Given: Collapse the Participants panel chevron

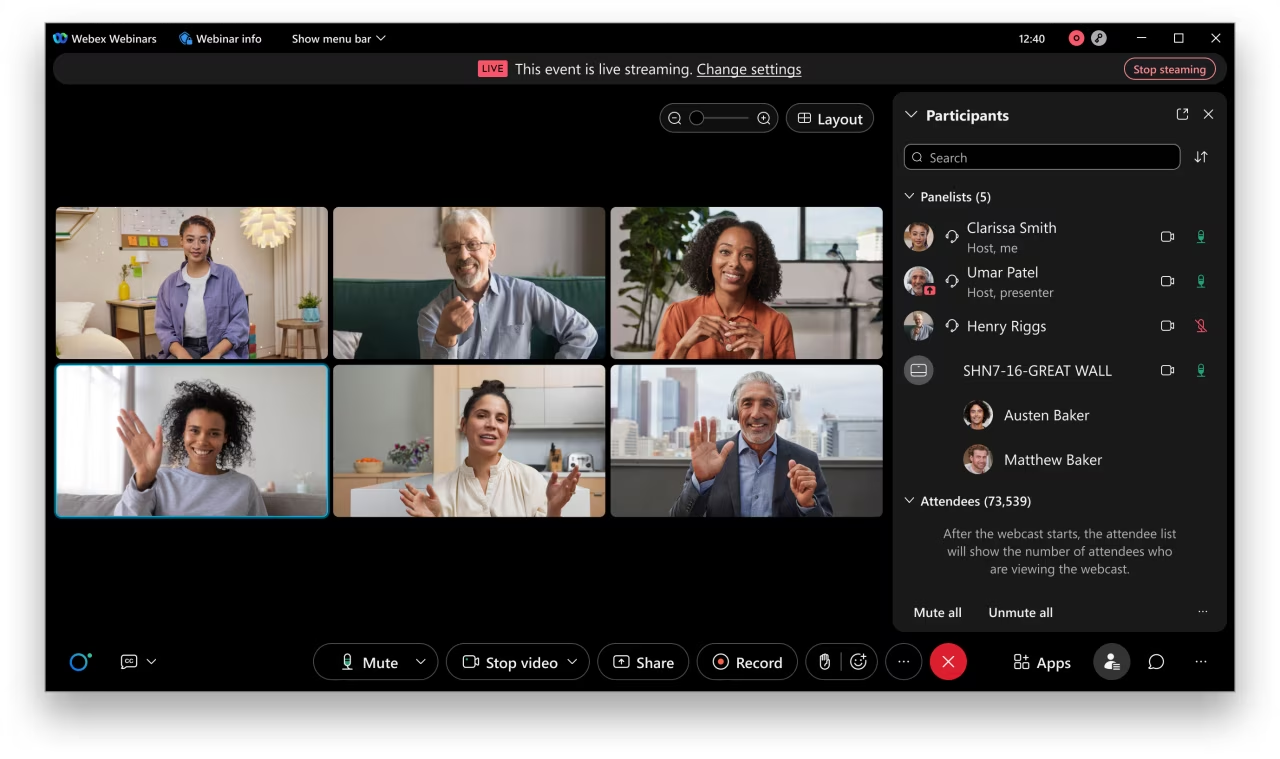Looking at the screenshot, I should [911, 115].
